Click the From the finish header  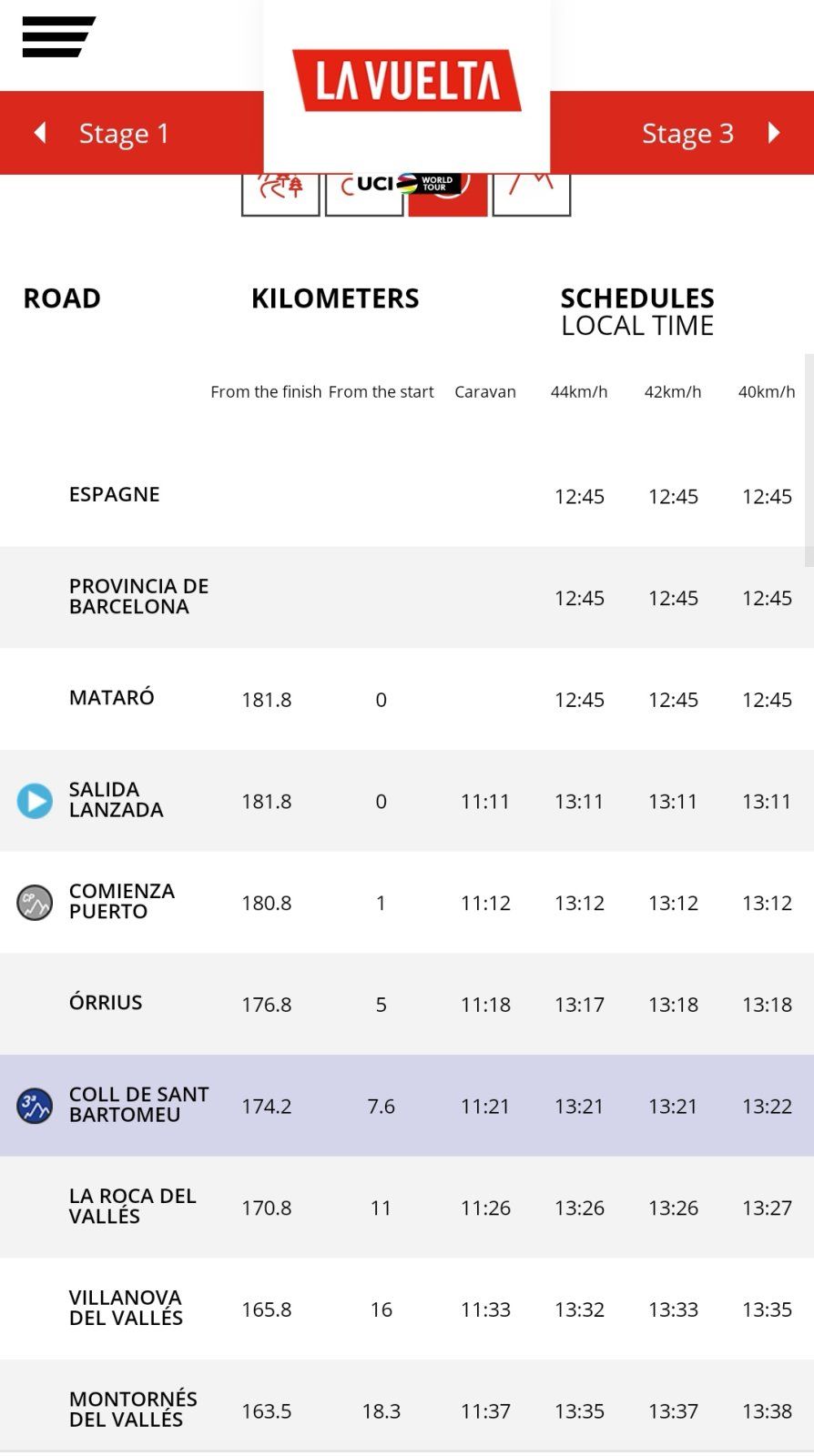[x=266, y=392]
